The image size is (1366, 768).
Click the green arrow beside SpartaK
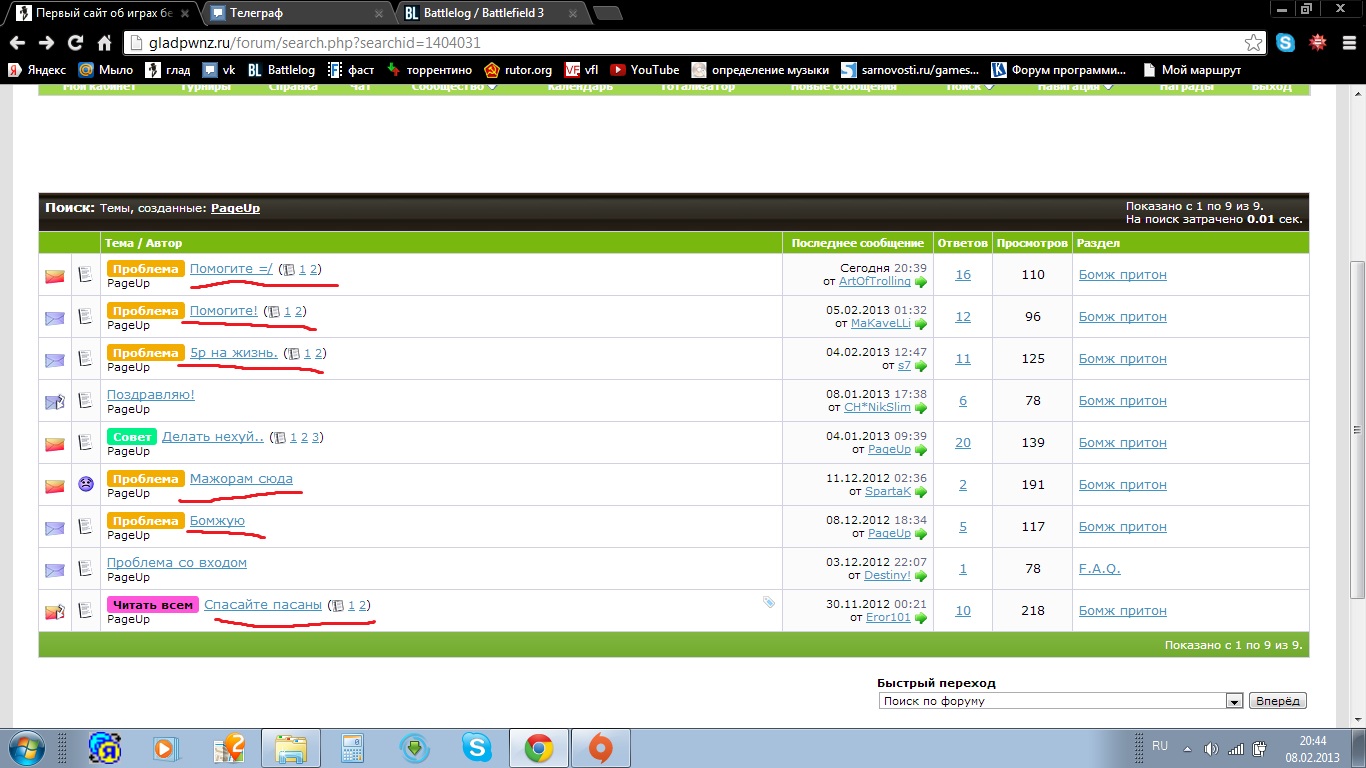(921, 492)
